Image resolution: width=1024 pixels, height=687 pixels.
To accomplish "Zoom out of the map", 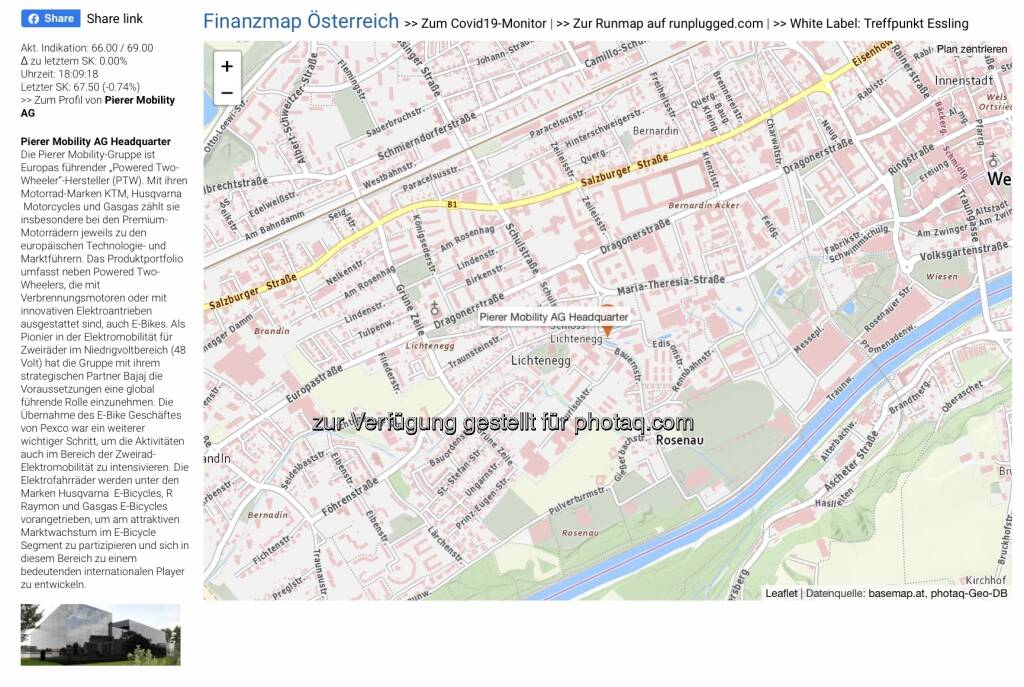I will [227, 93].
